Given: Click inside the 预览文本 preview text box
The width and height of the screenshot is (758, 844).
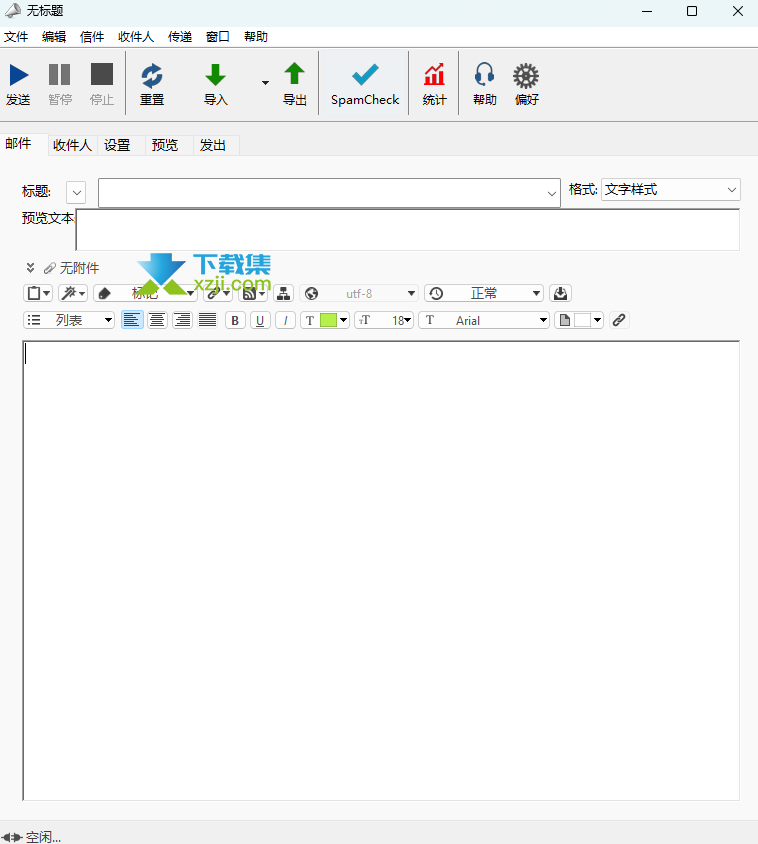Looking at the screenshot, I should point(408,230).
